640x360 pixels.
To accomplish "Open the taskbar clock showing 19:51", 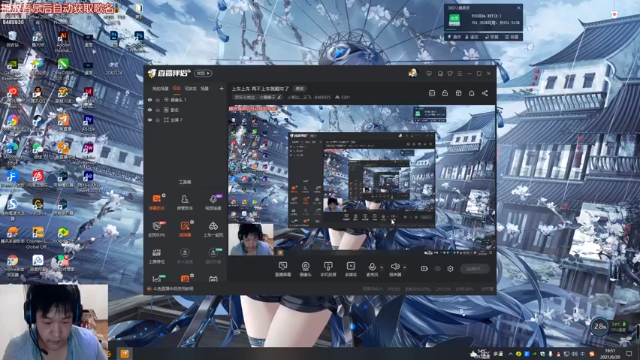I will coord(610,353).
